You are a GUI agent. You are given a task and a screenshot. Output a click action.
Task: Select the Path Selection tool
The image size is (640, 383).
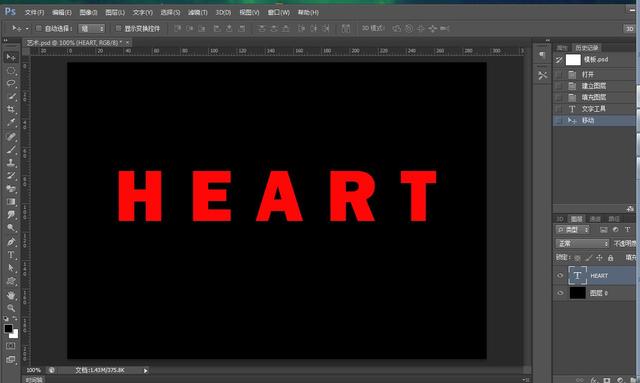(11, 268)
